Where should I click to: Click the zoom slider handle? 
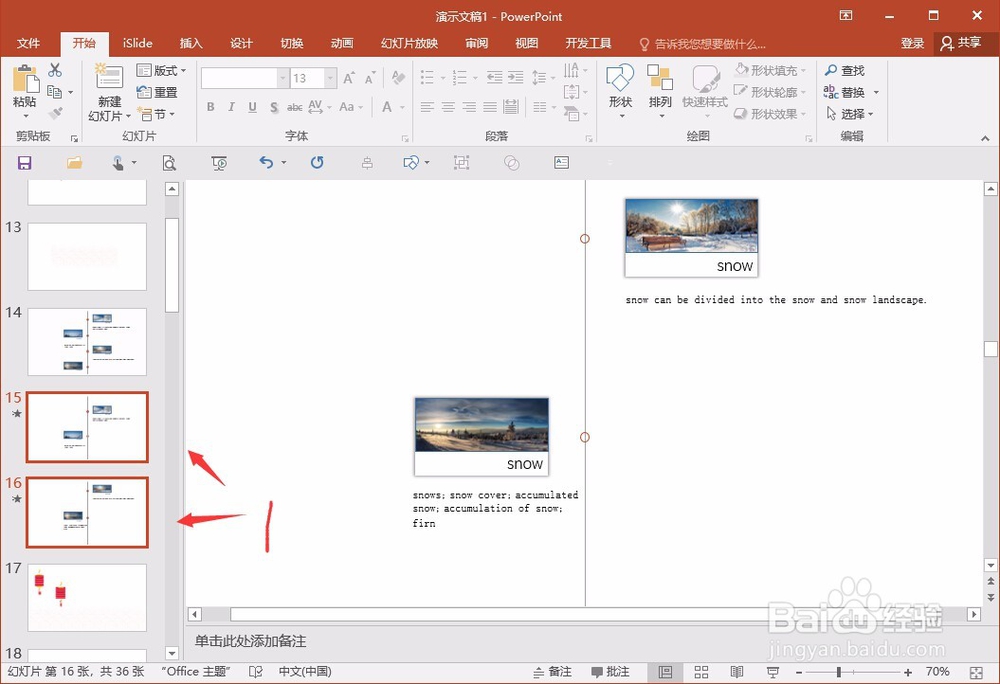pos(839,672)
